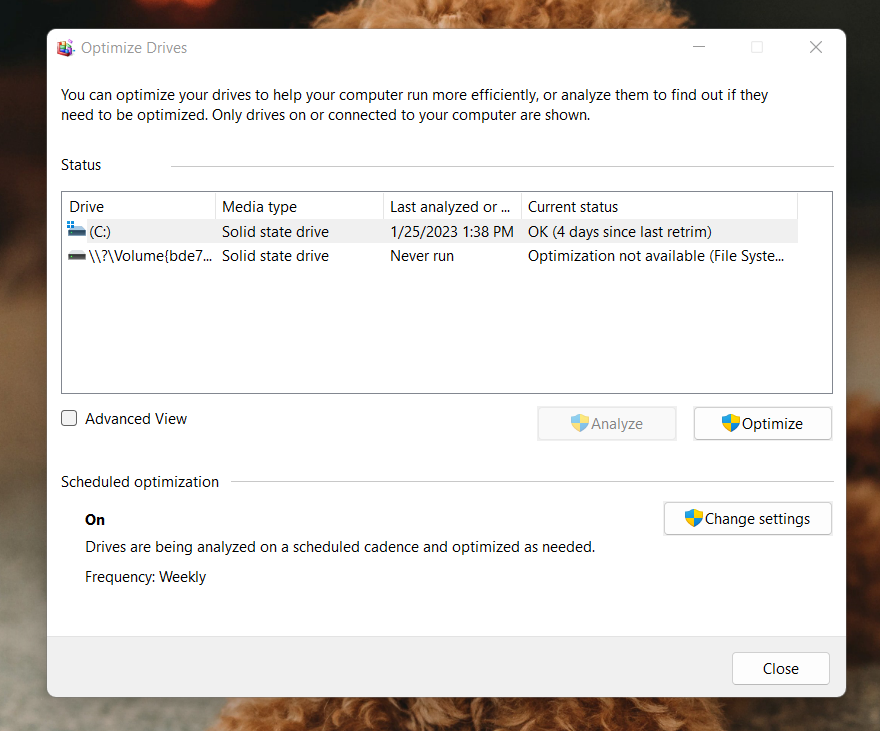The height and width of the screenshot is (731, 880).
Task: Click the C: drive icon in the list
Action: 76,229
